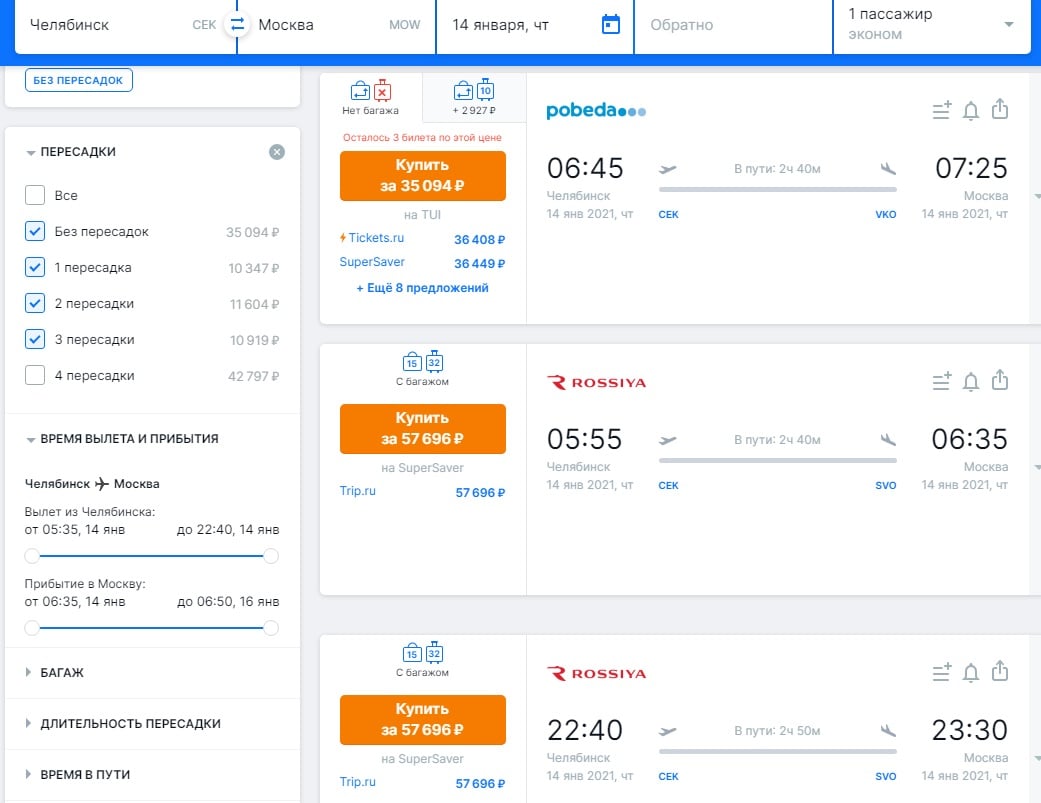
Task: Swap origin and destination cities
Action: point(237,25)
